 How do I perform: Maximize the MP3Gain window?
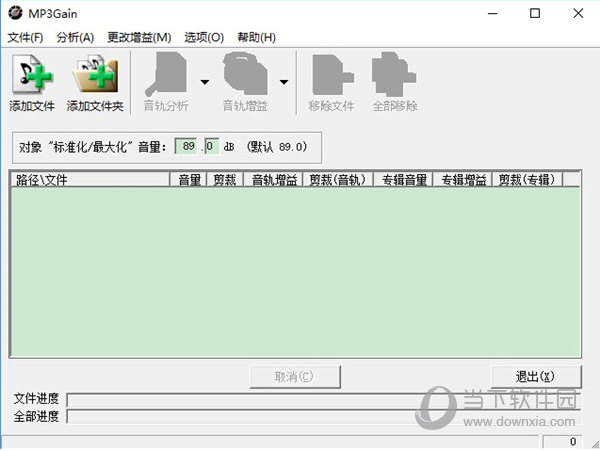[x=535, y=13]
